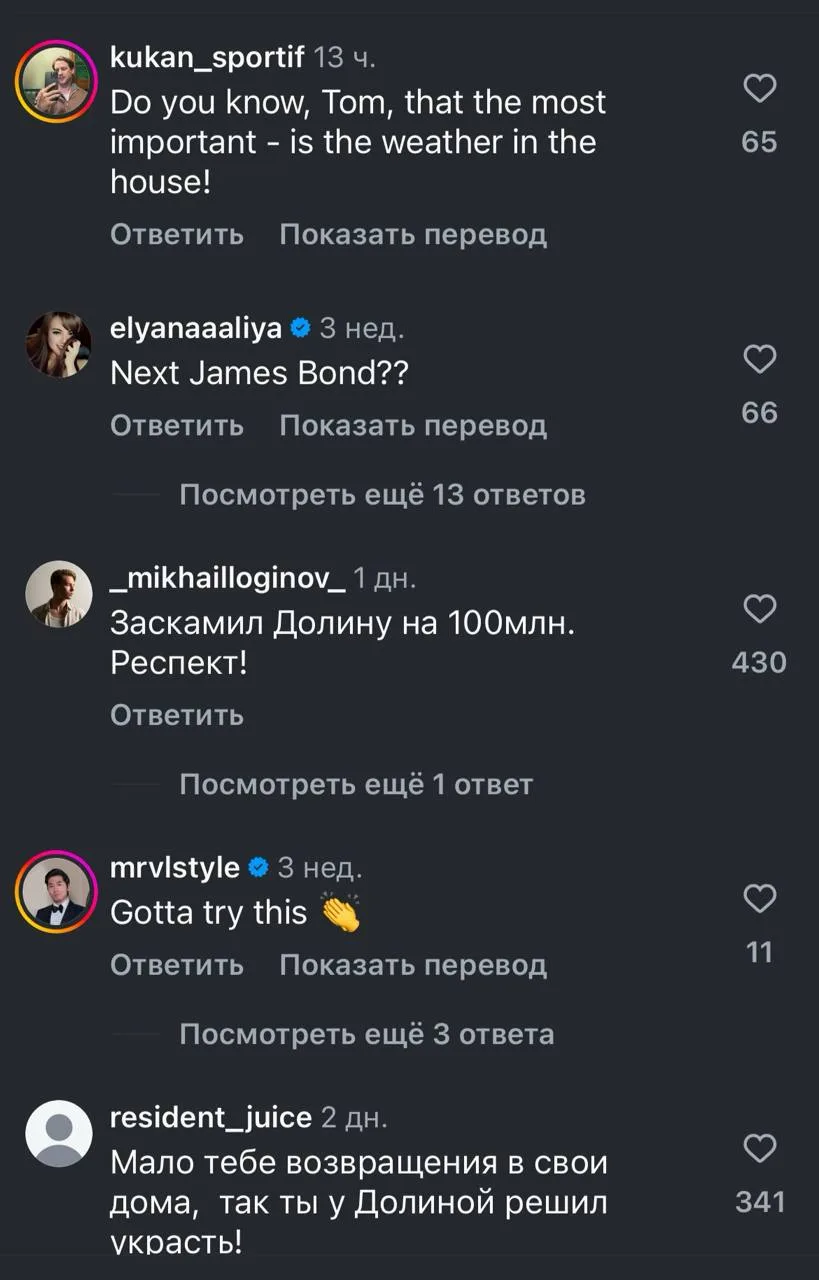Expand 13 more replies under elyanaaaliya
Image resolution: width=819 pixels, height=1280 pixels.
(x=382, y=495)
